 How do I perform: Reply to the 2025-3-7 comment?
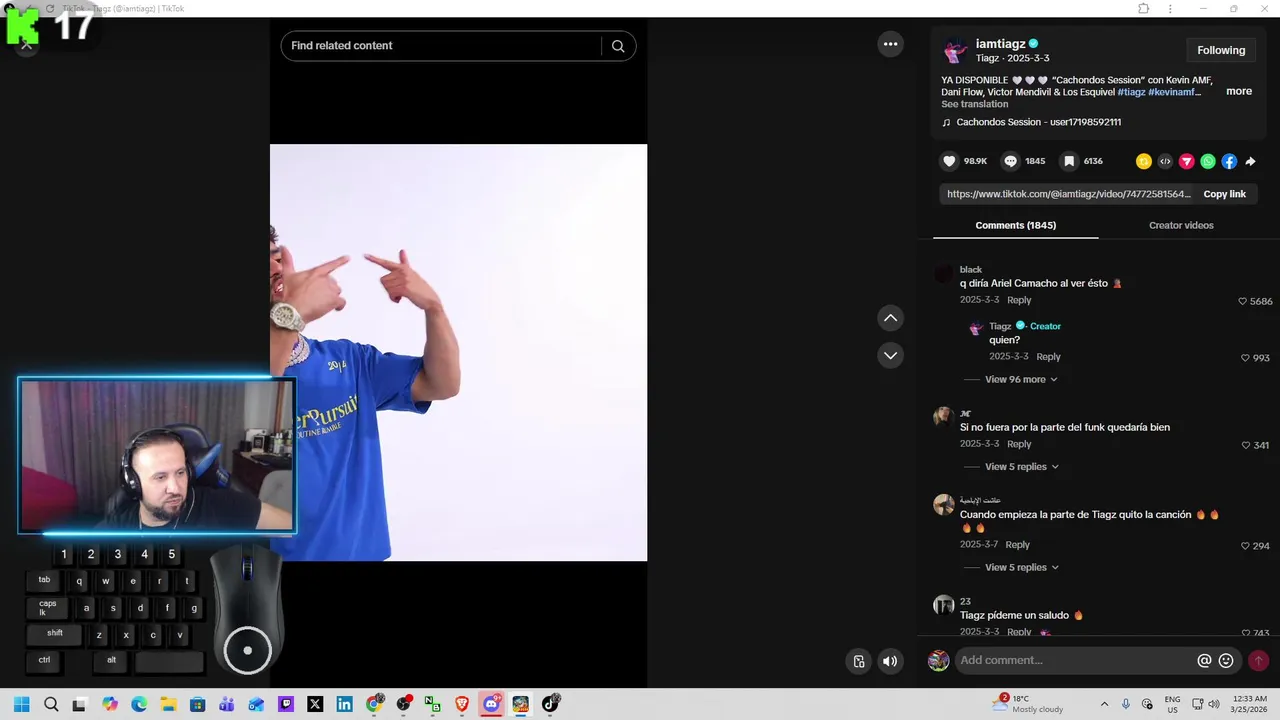(x=1017, y=545)
